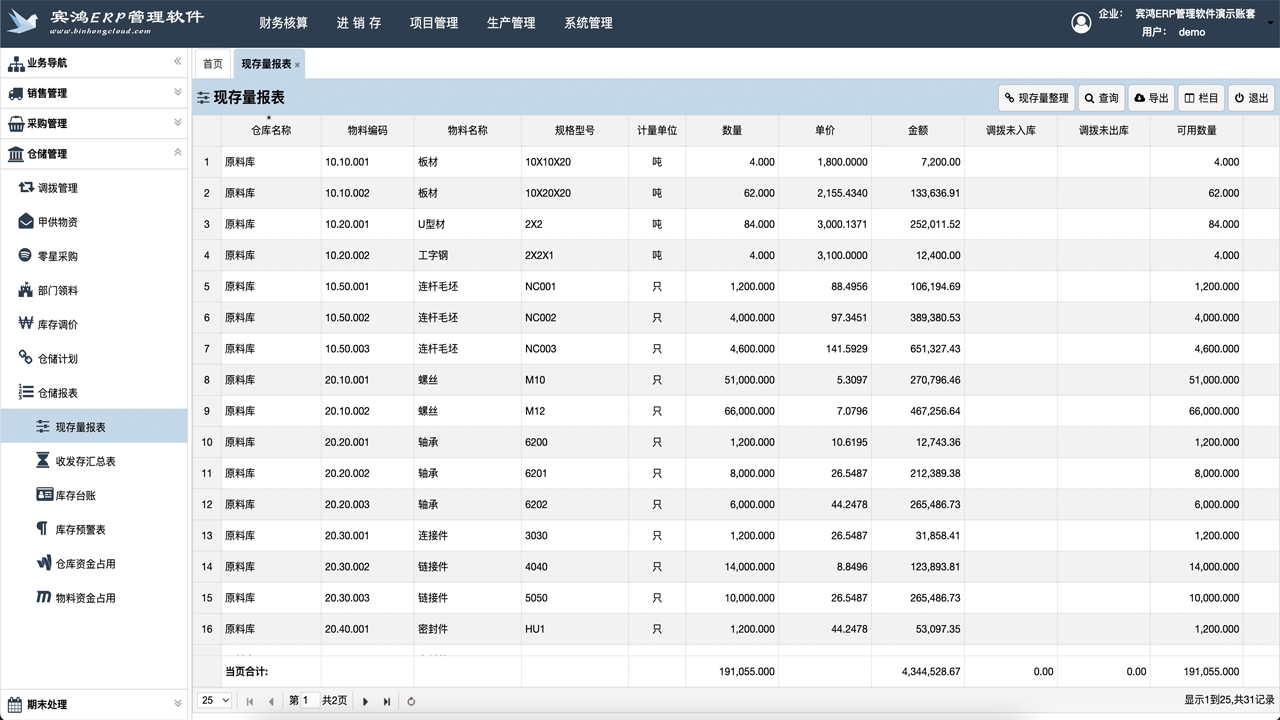The width and height of the screenshot is (1280, 720).
Task: Click the 查询 query search icon button
Action: pos(1099,97)
